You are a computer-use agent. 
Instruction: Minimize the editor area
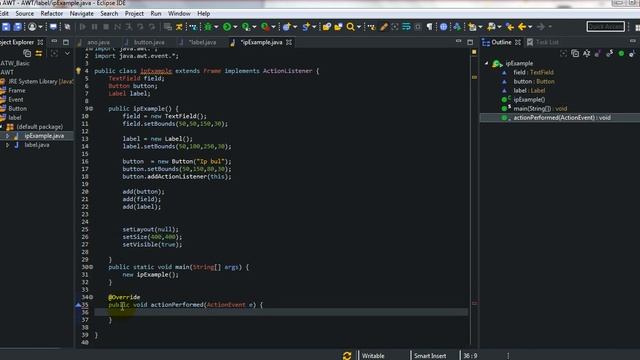tap(459, 42)
